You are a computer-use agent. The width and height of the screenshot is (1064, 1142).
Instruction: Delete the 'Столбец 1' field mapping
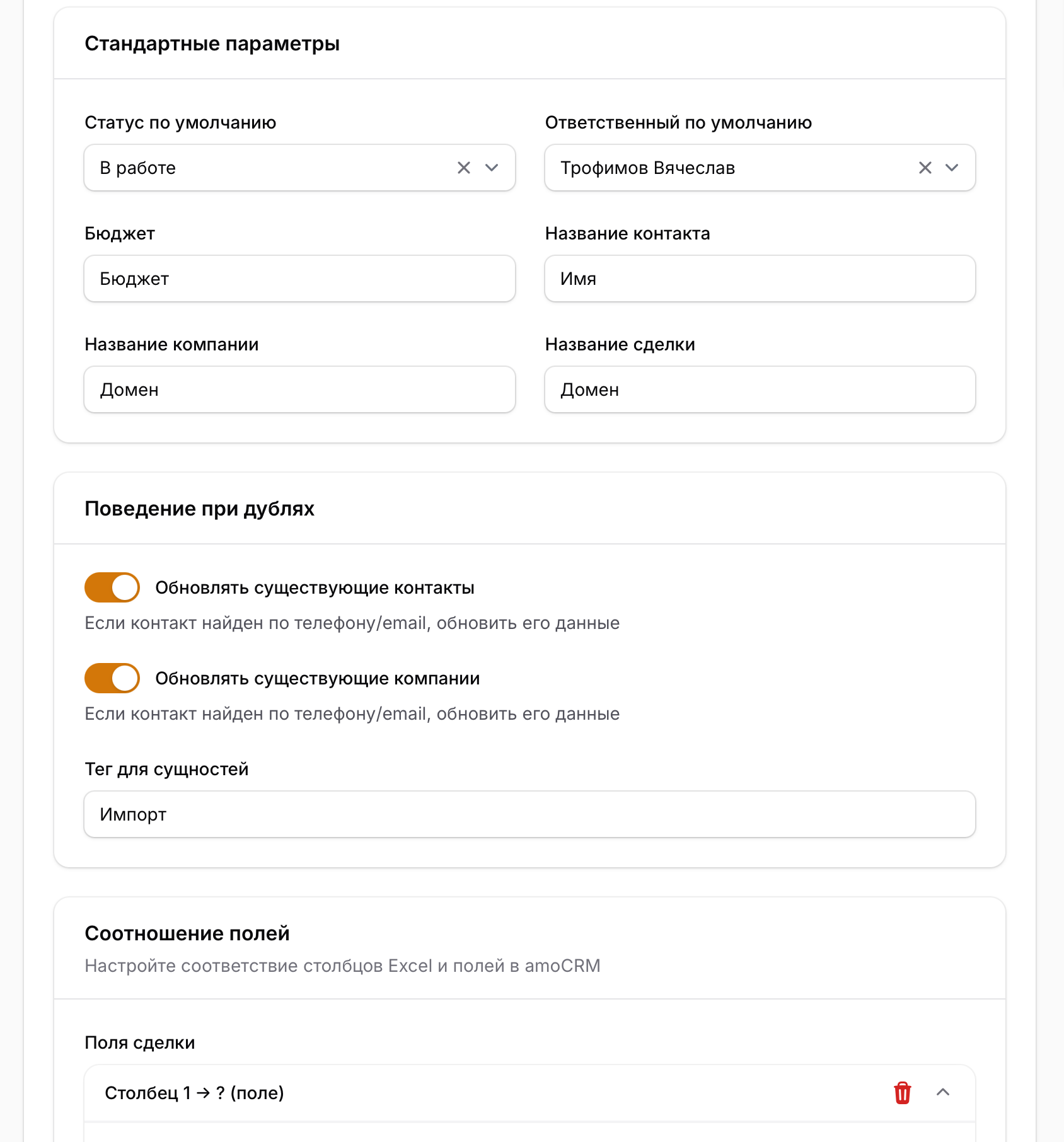tap(902, 1093)
